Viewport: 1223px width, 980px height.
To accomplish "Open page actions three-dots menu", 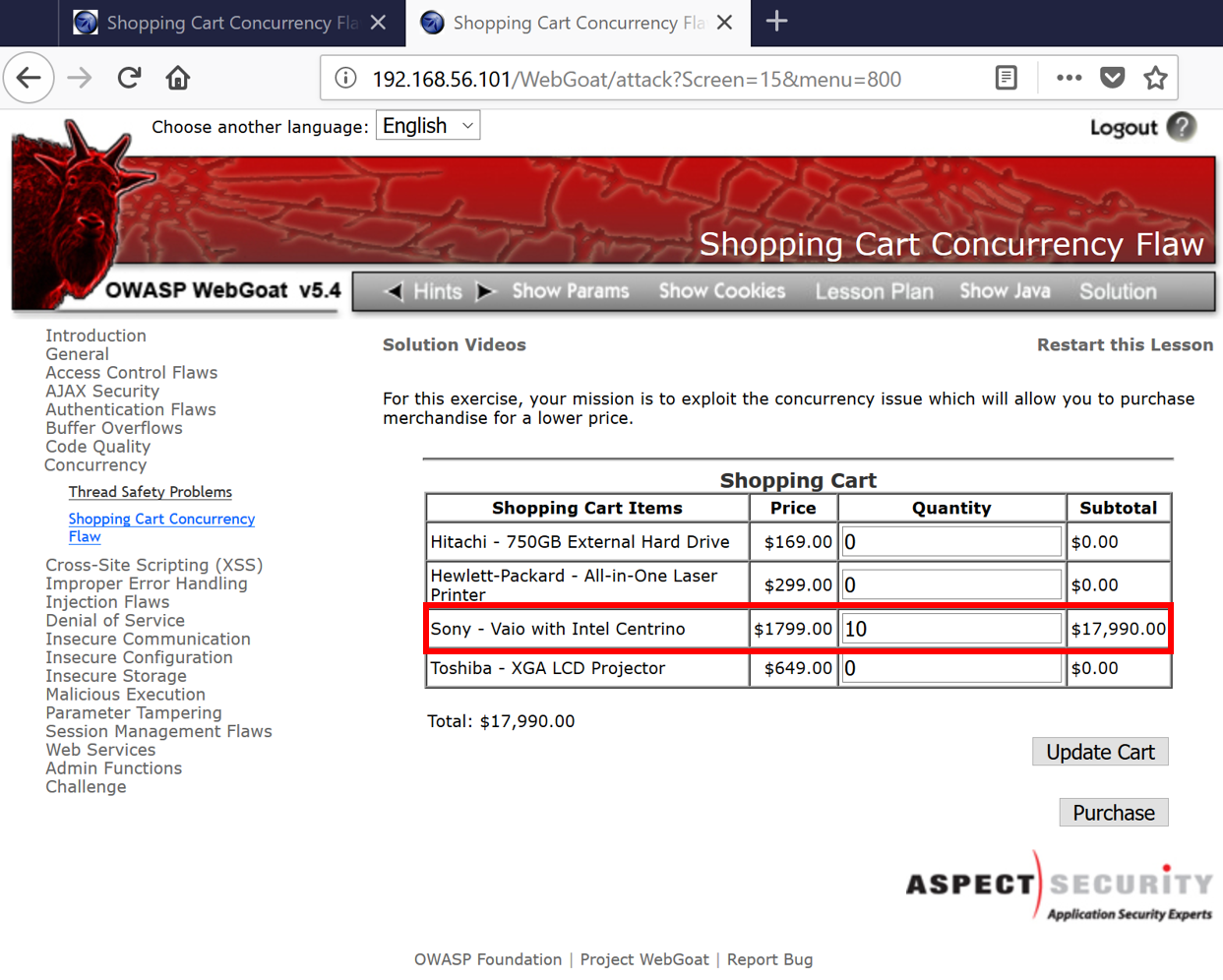I will (1069, 78).
